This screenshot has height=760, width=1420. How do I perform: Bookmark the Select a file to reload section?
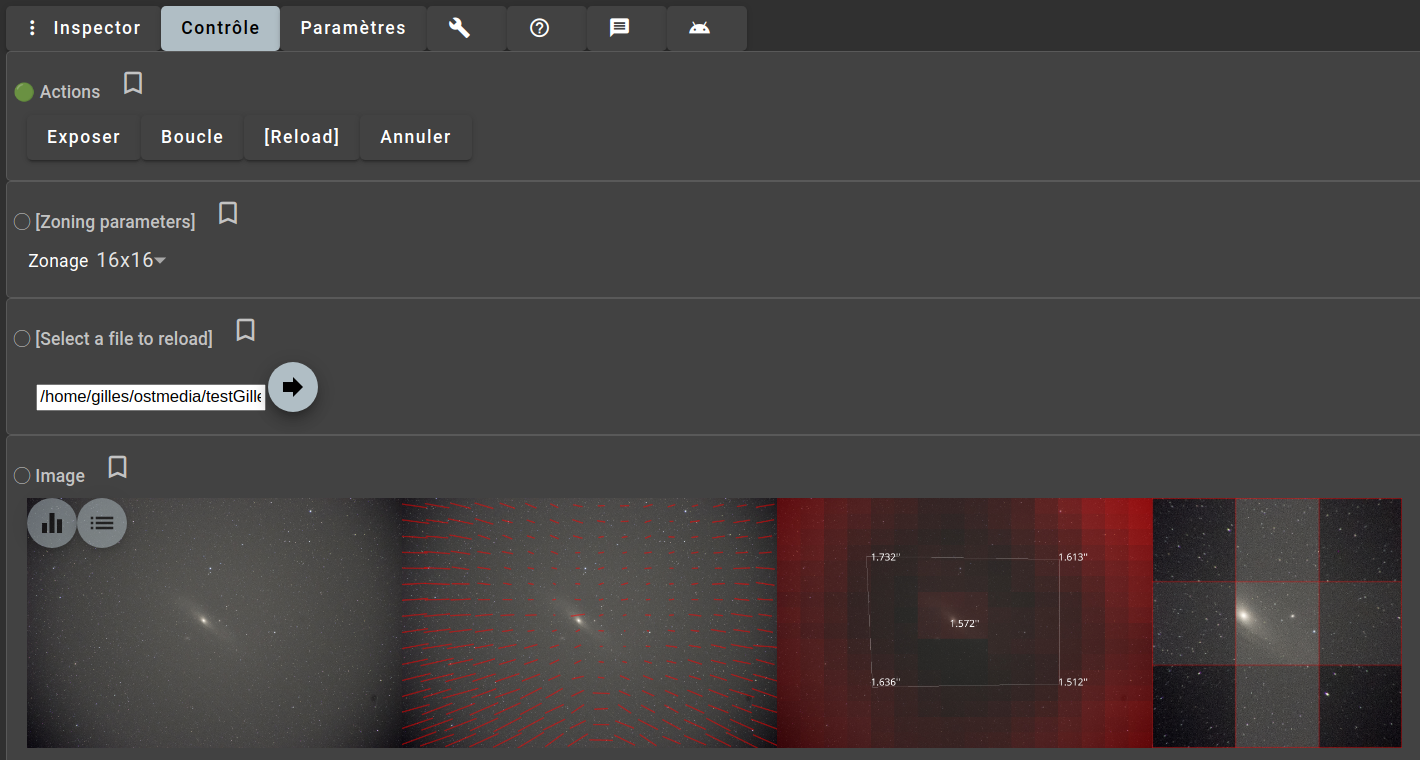[245, 330]
